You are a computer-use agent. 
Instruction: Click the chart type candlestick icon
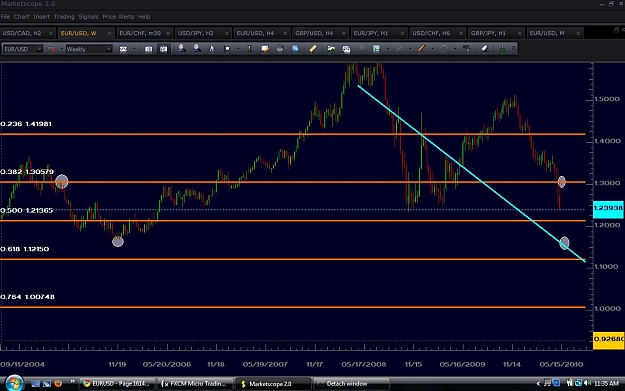pos(123,49)
